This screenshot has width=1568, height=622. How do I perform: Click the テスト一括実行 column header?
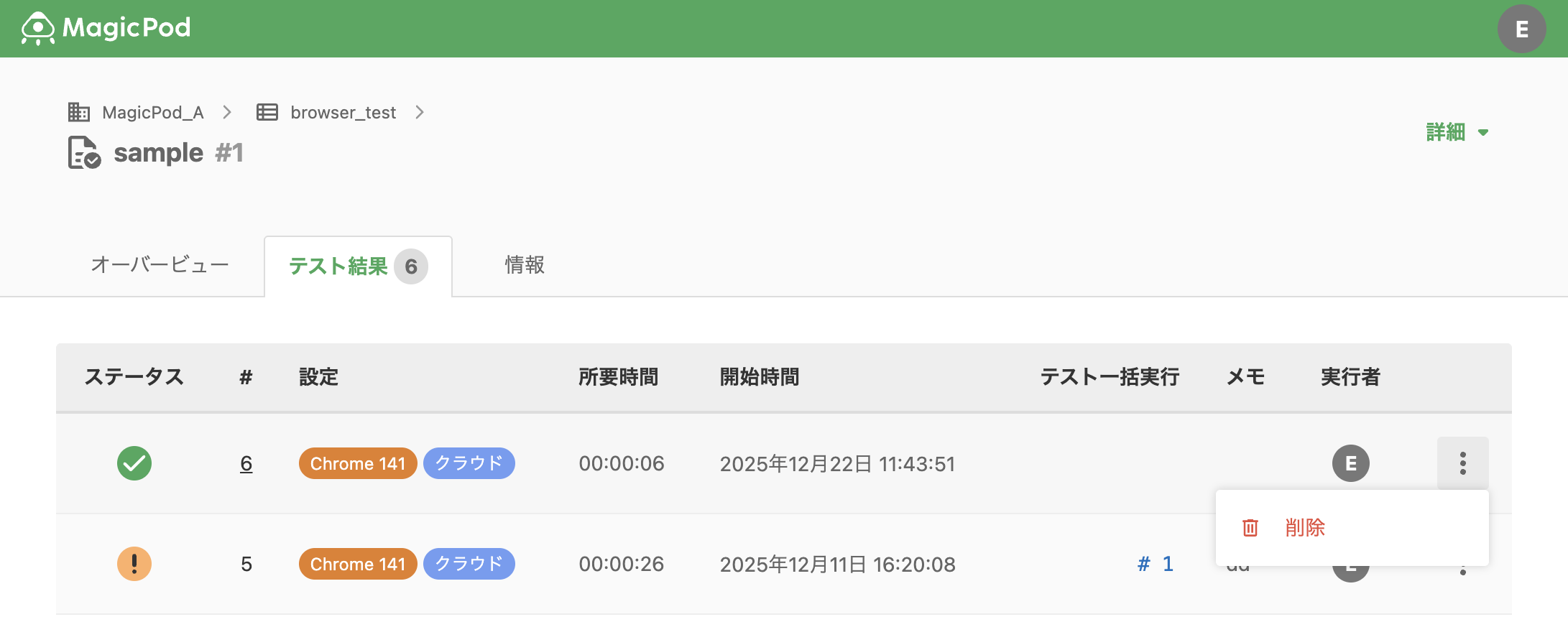pos(1110,377)
